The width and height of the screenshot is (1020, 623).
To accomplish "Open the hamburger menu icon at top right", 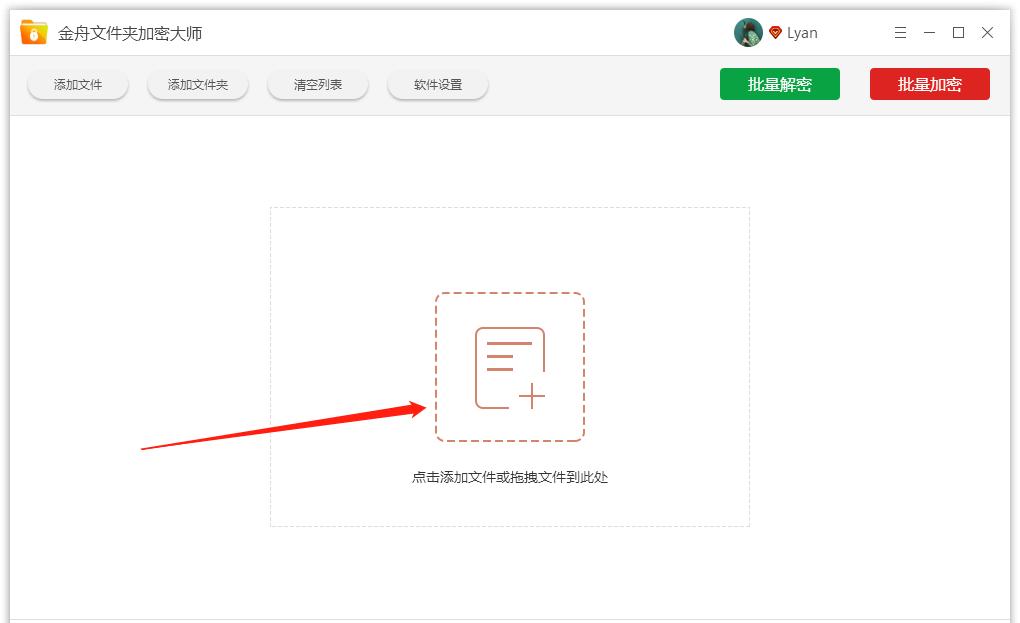I will pyautogui.click(x=899, y=32).
